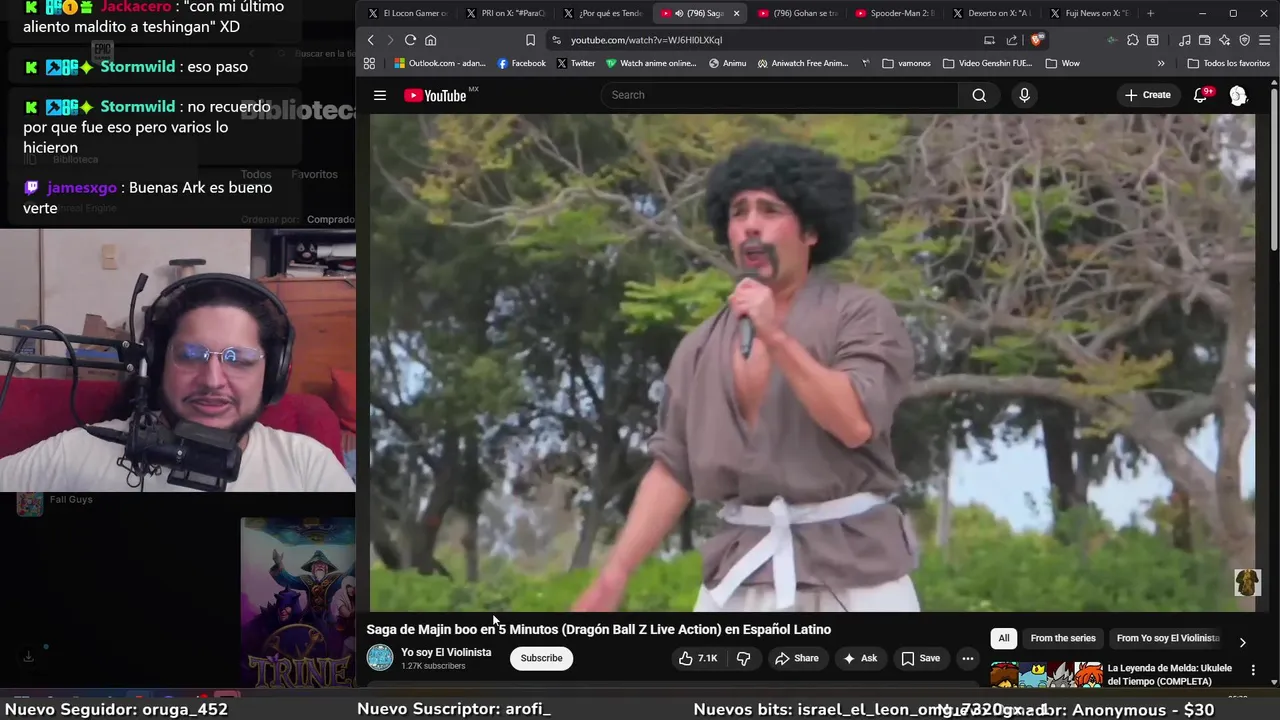This screenshot has width=1280, height=720.
Task: Click Yo soy El Violinista channel name
Action: tap(446, 652)
